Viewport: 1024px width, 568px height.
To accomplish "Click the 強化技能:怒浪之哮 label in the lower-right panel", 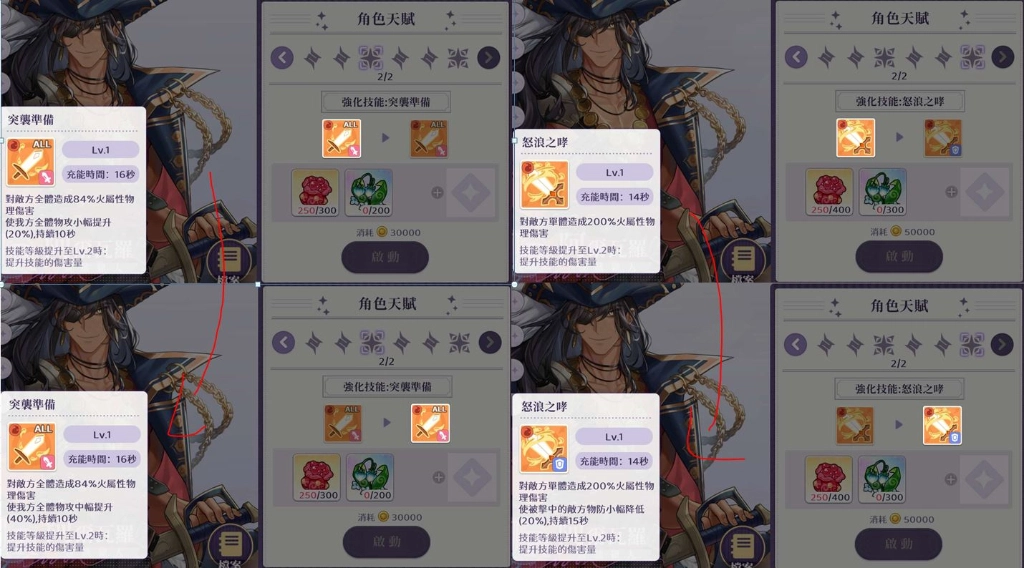I will (899, 389).
